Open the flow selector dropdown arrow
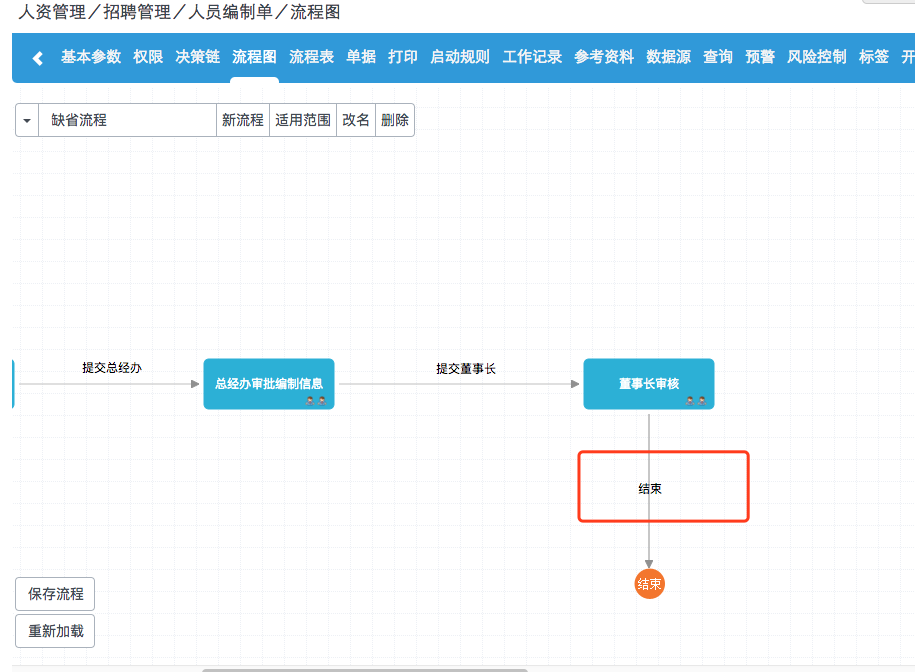 pos(26,120)
